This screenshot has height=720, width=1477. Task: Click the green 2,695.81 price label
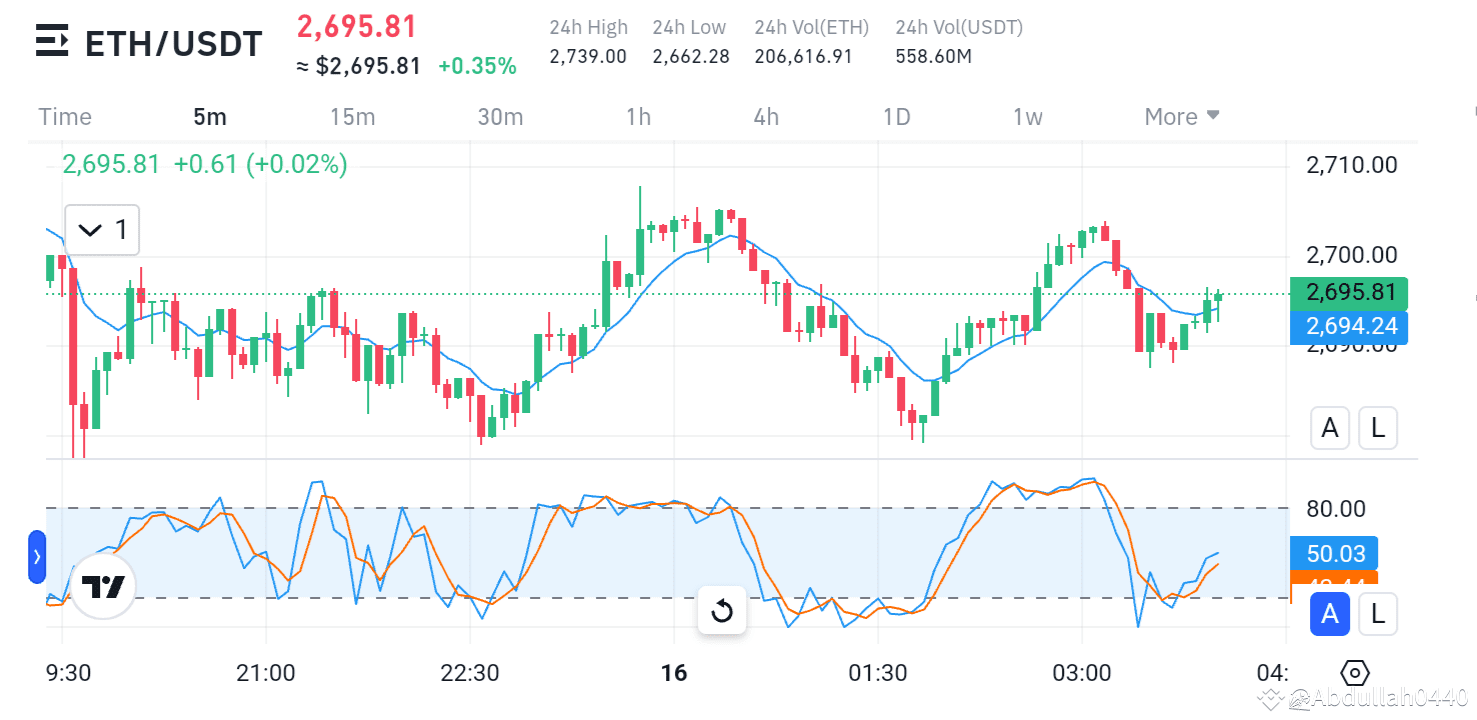click(1348, 293)
